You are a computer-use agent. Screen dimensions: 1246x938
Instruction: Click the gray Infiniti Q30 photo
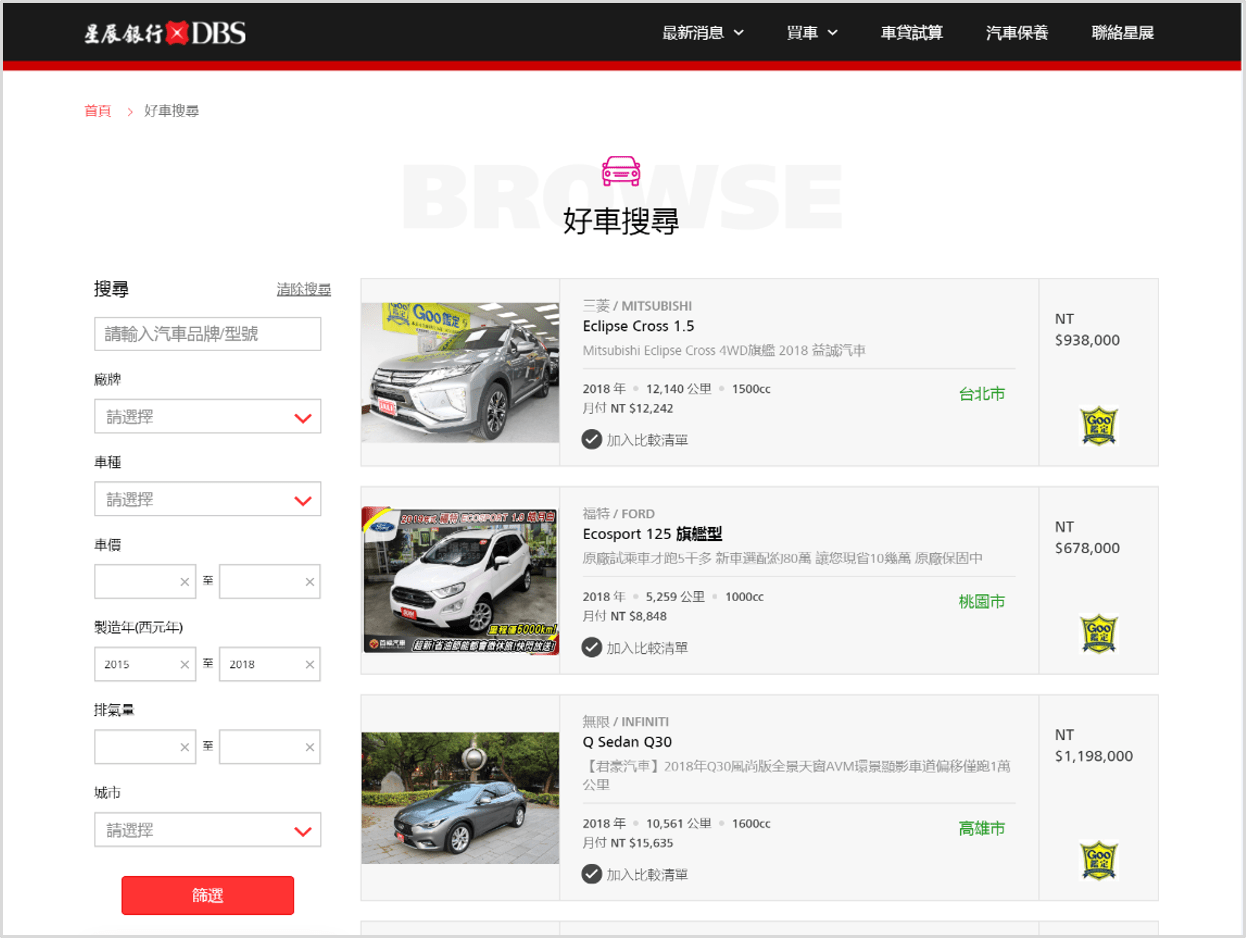pyautogui.click(x=460, y=798)
